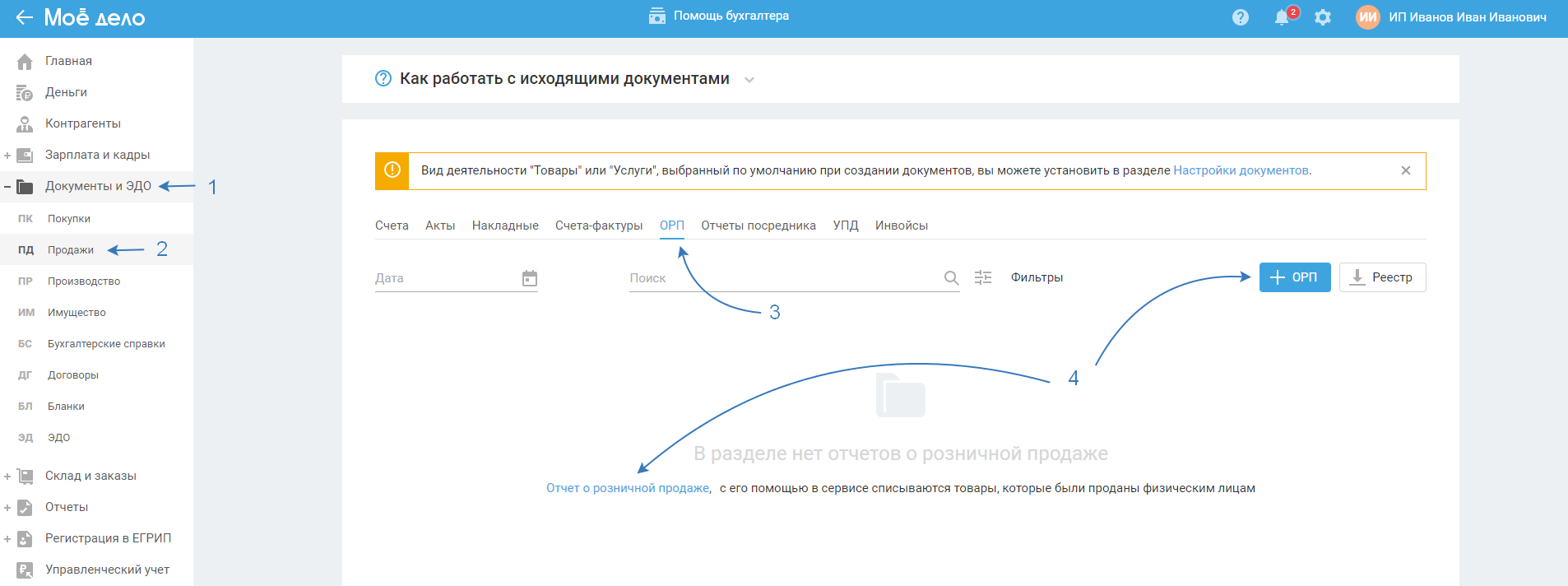Download Реестр with the button
The width and height of the screenshot is (1568, 586).
point(1383,277)
